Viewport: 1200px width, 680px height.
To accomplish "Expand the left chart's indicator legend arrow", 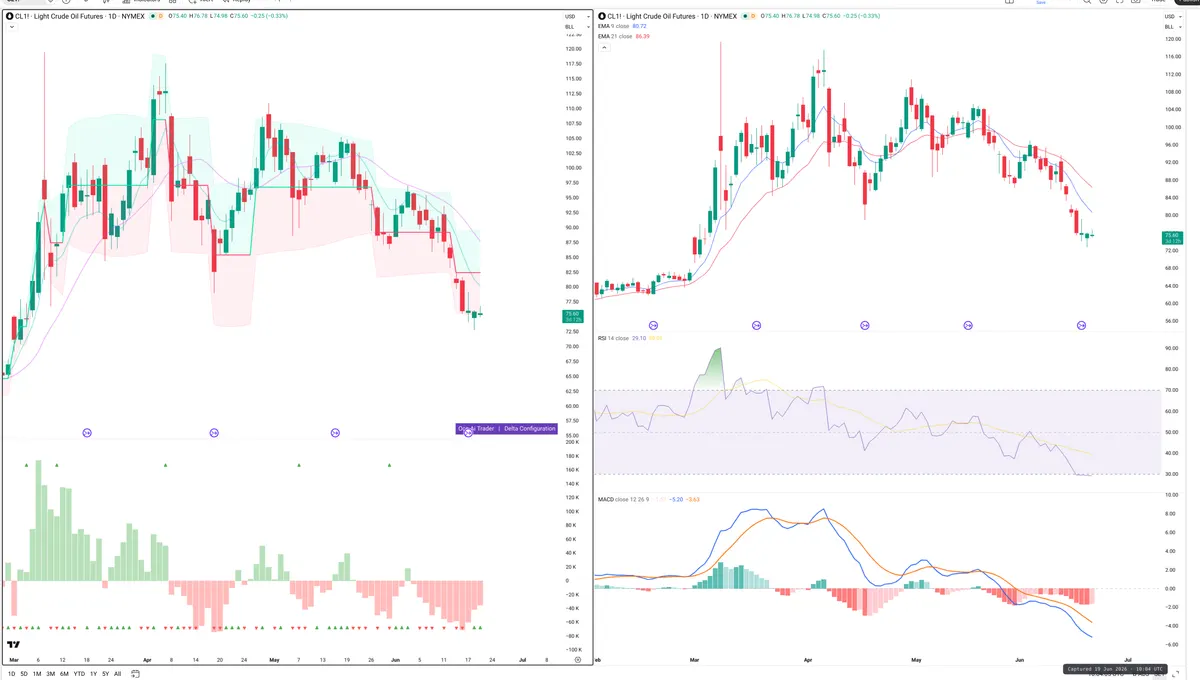I will pyautogui.click(x=10, y=28).
